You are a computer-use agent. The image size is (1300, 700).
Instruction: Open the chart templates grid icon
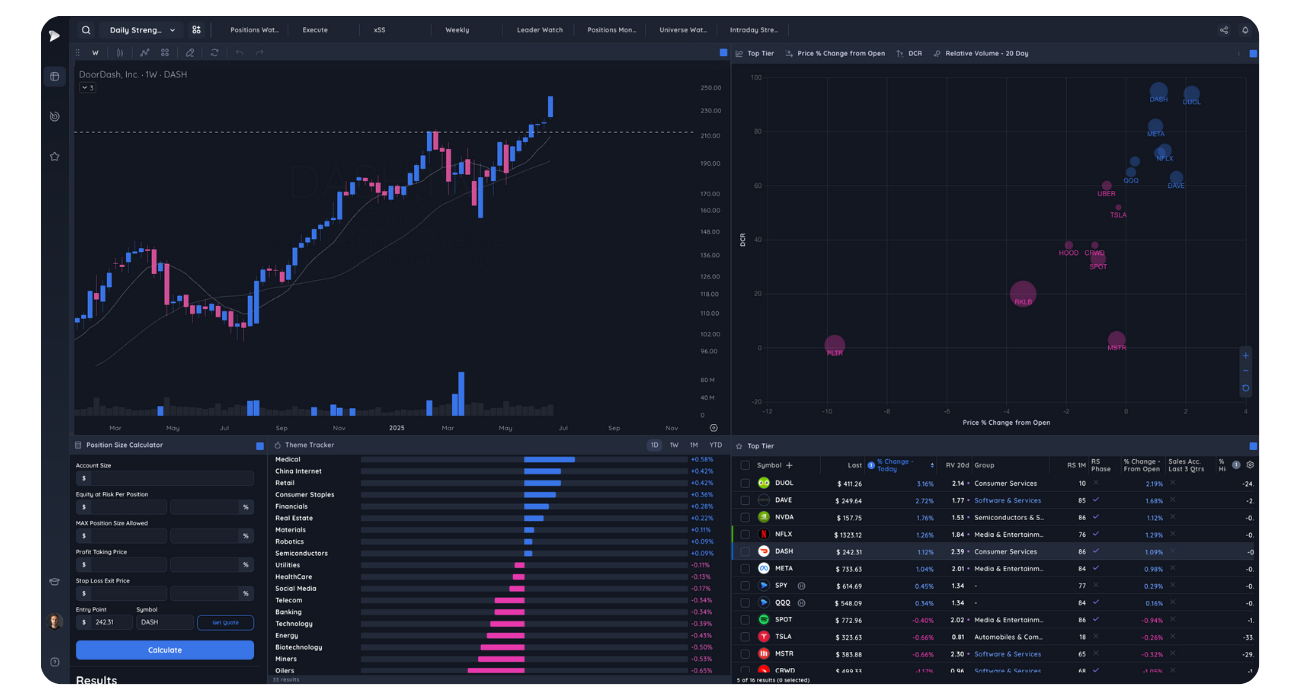click(x=165, y=53)
